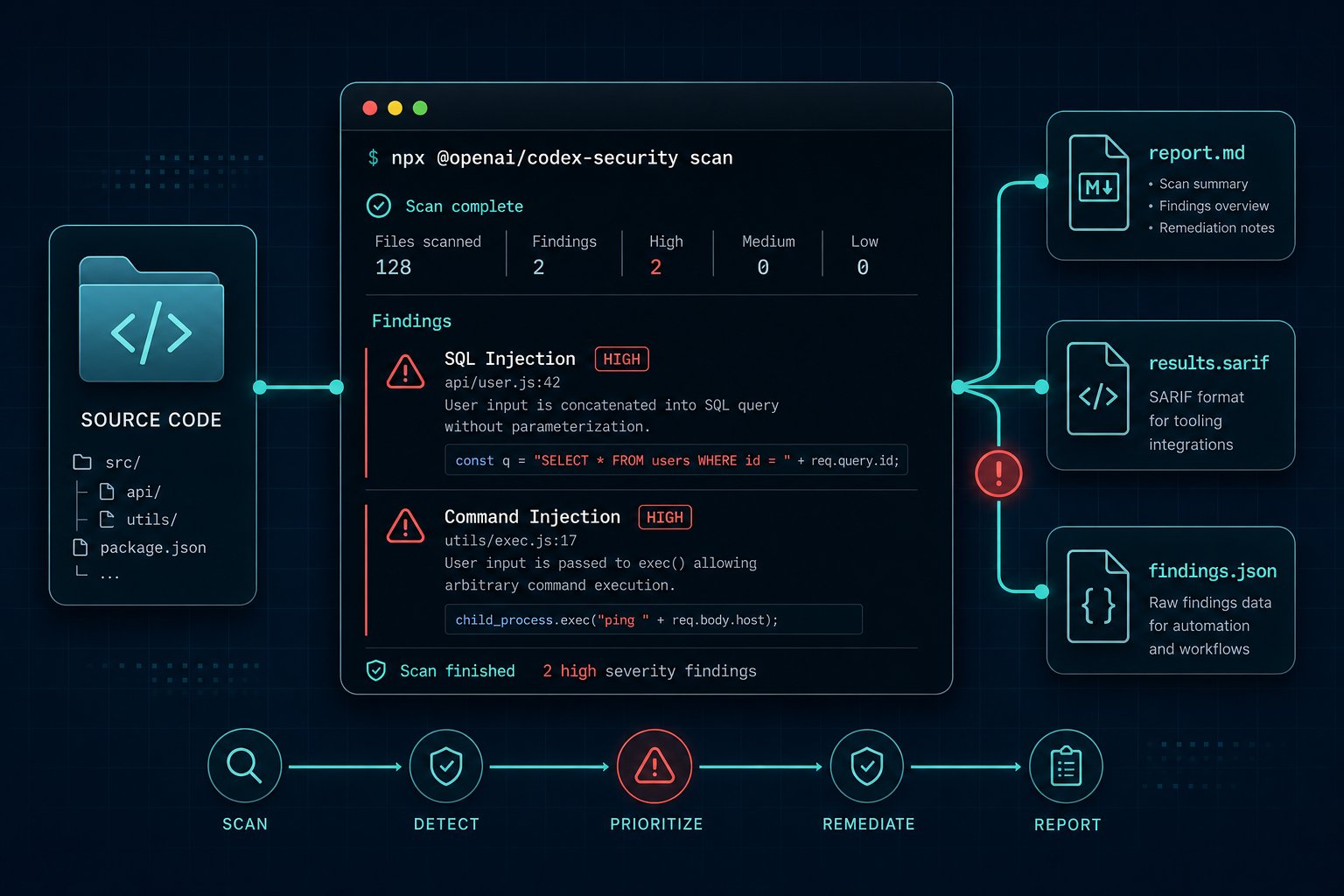Click the Scan complete checkmark icon
Screen dimensions: 1344x896
coord(379,206)
